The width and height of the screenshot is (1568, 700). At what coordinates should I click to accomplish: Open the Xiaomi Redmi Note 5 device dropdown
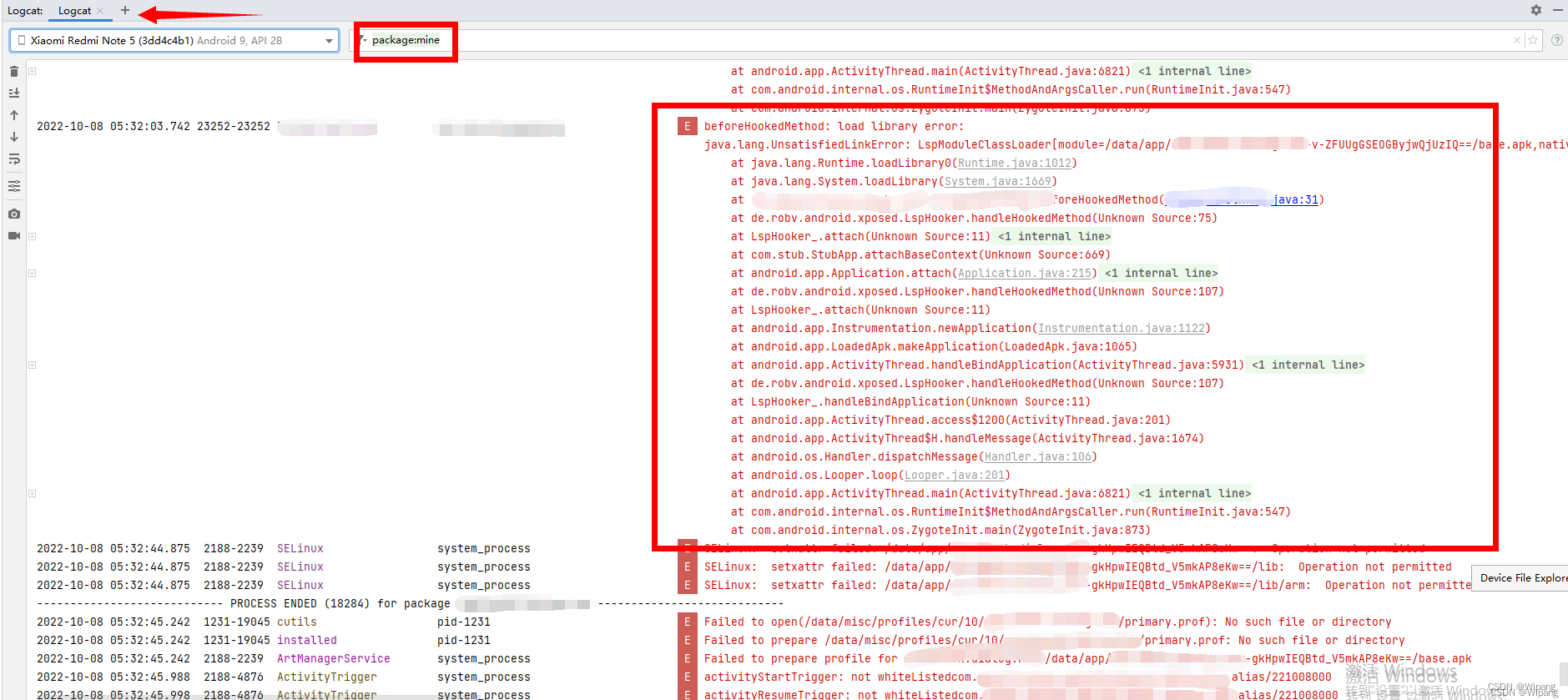(174, 40)
